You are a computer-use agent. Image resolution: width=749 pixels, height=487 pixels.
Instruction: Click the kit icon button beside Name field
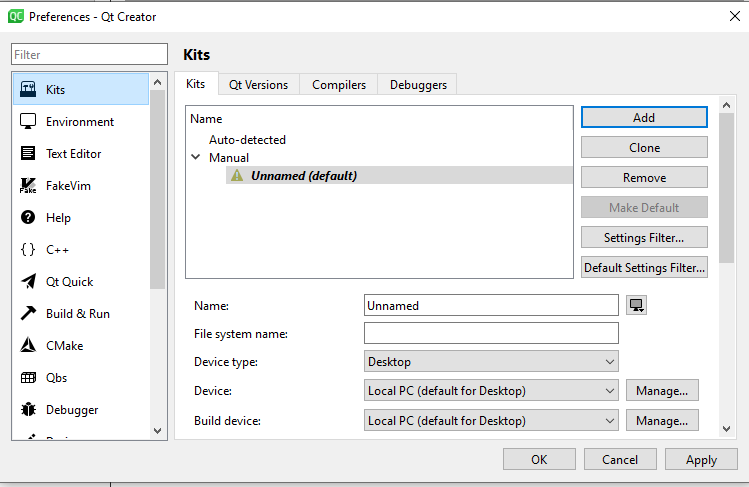pyautogui.click(x=636, y=305)
